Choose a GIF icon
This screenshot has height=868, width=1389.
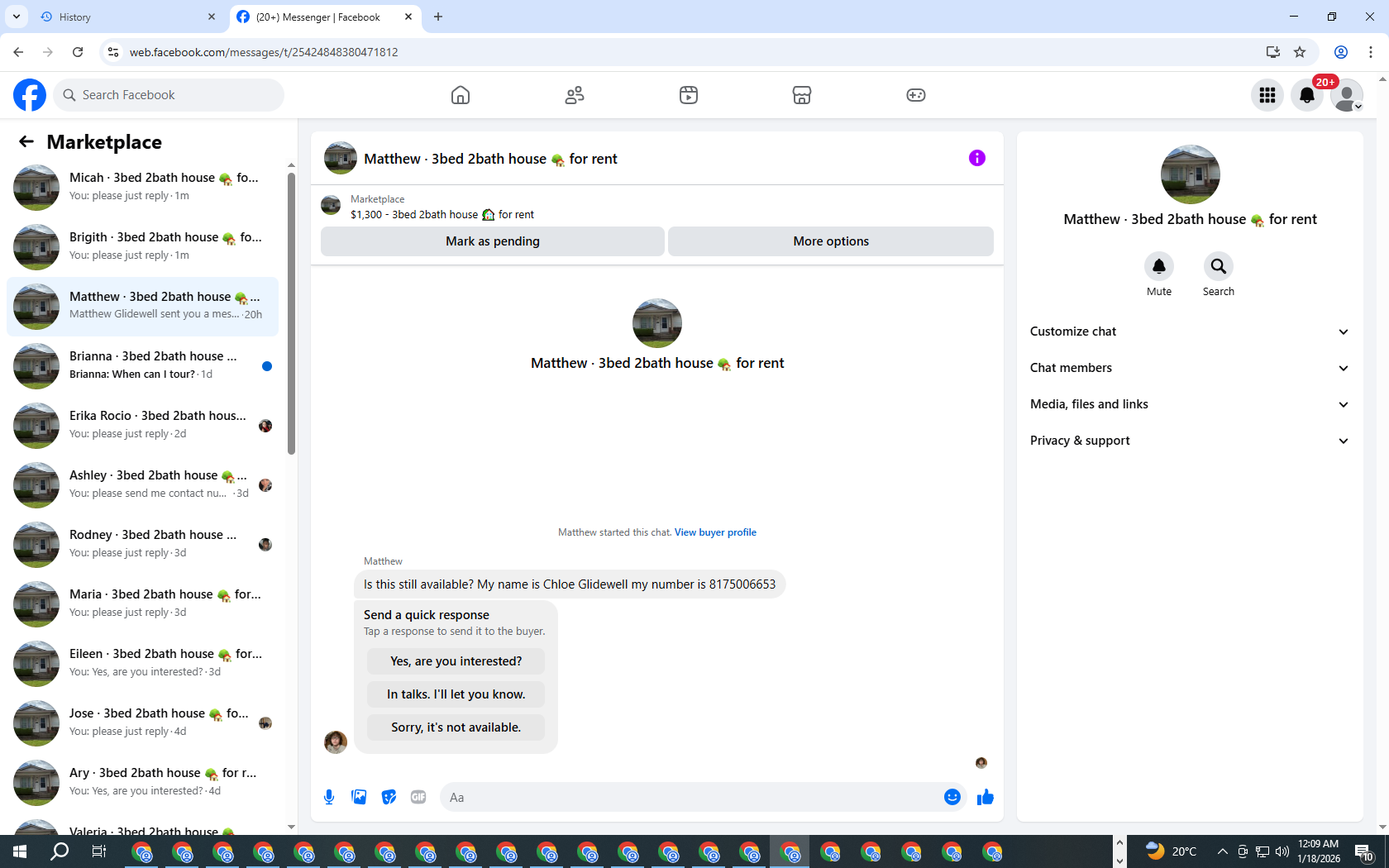pos(418,797)
